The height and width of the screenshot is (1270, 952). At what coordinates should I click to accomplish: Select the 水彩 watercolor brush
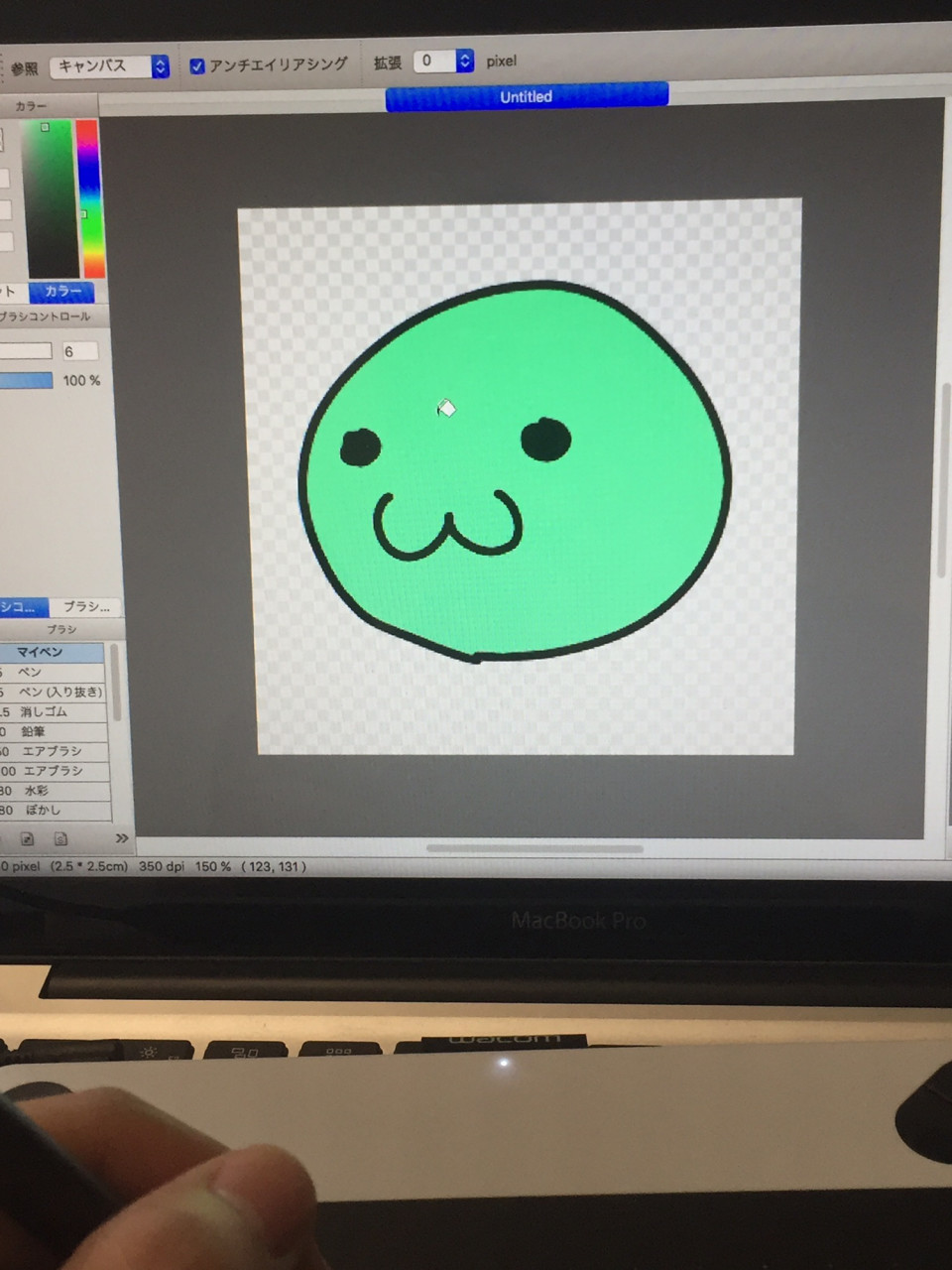[36, 791]
